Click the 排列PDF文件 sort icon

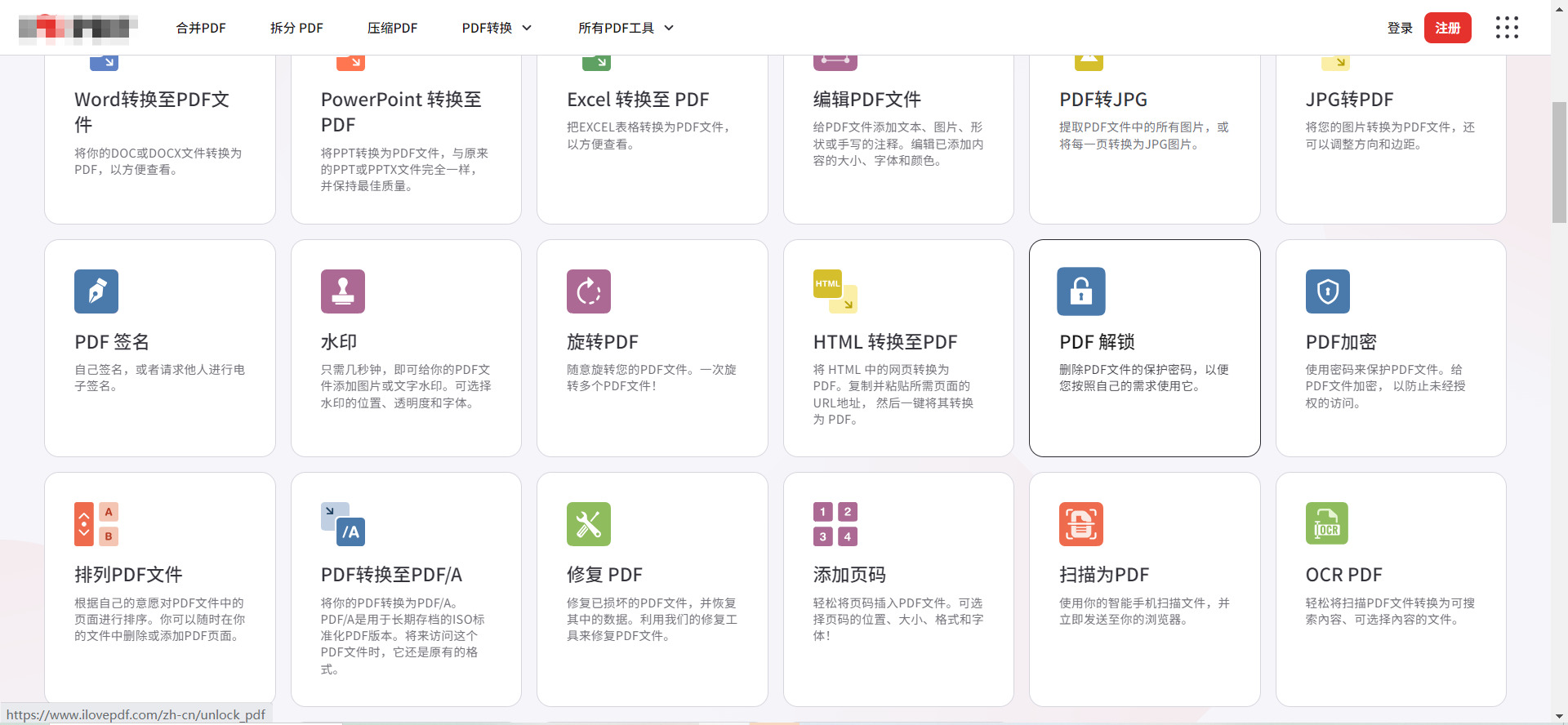[x=96, y=524]
